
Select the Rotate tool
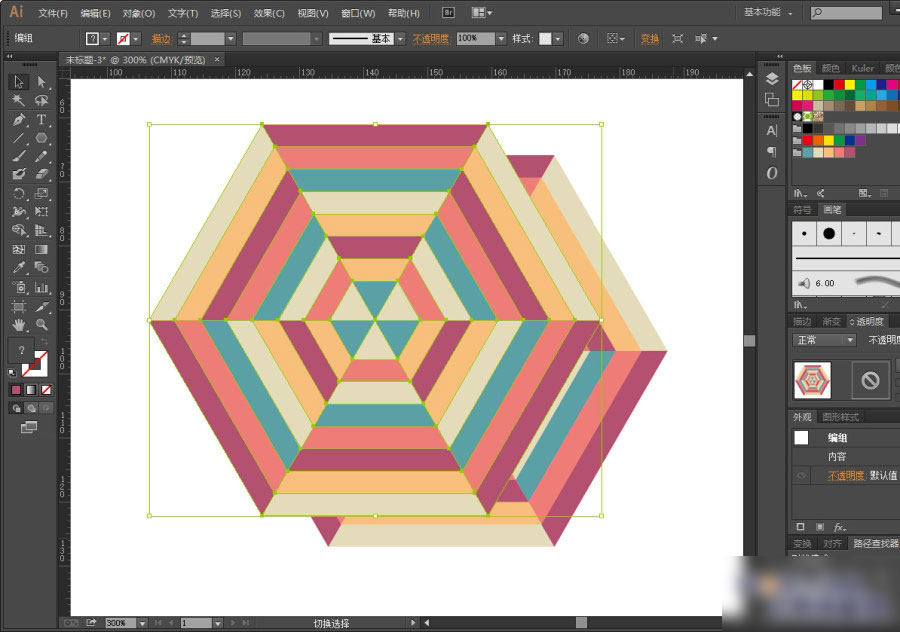(x=18, y=193)
